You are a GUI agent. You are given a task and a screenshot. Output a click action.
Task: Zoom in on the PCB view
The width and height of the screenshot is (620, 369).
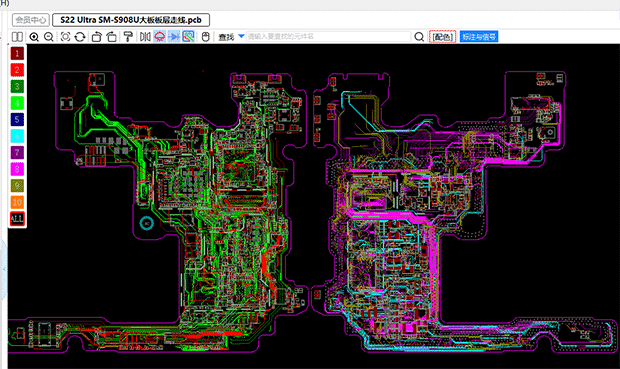point(34,37)
